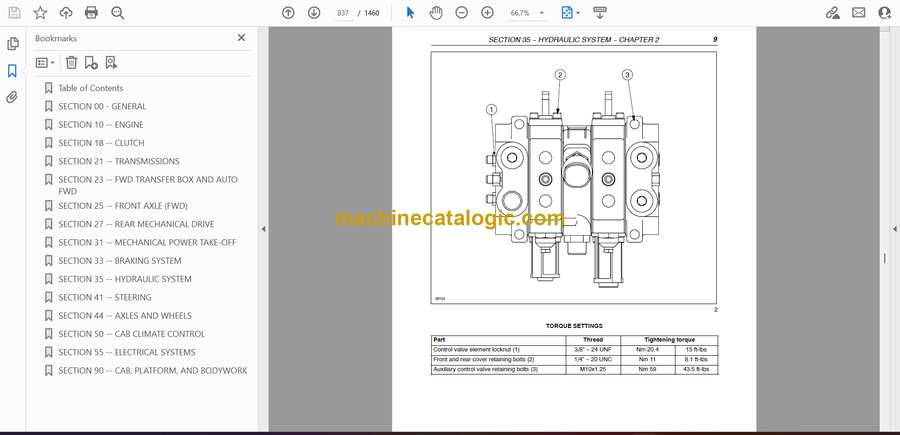900x435 pixels.
Task: Star this file as a favorite
Action: [x=39, y=13]
